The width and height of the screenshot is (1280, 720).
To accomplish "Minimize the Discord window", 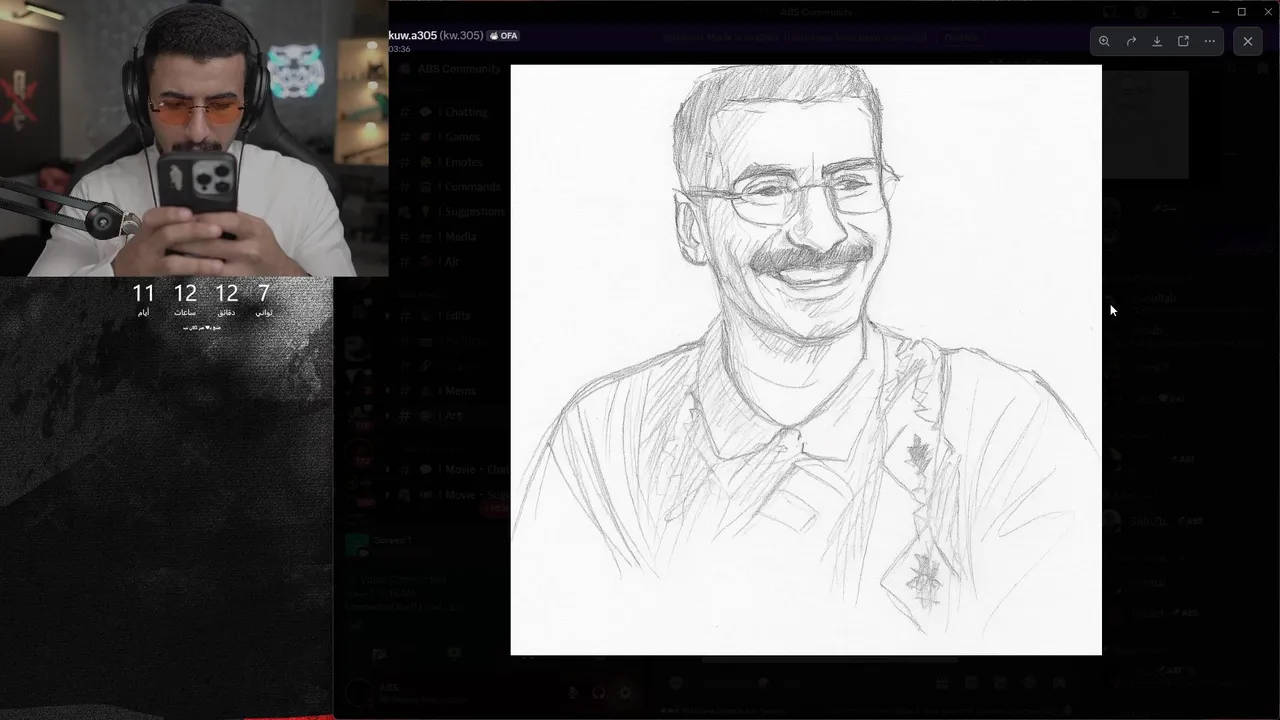I will 1215,12.
